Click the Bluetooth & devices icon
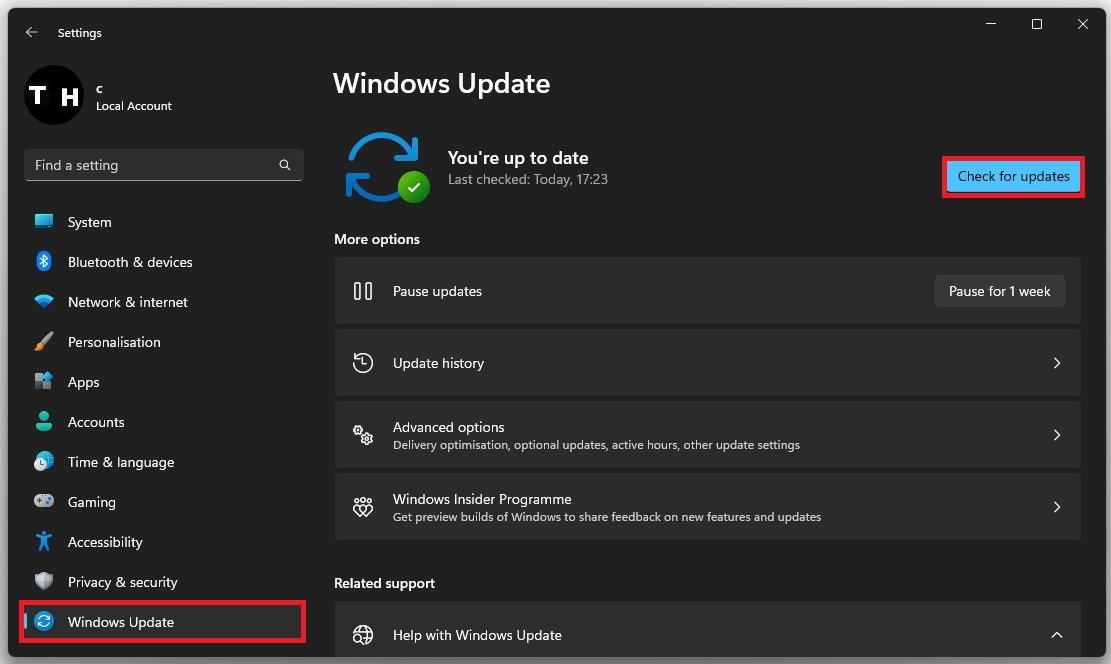 (x=44, y=262)
